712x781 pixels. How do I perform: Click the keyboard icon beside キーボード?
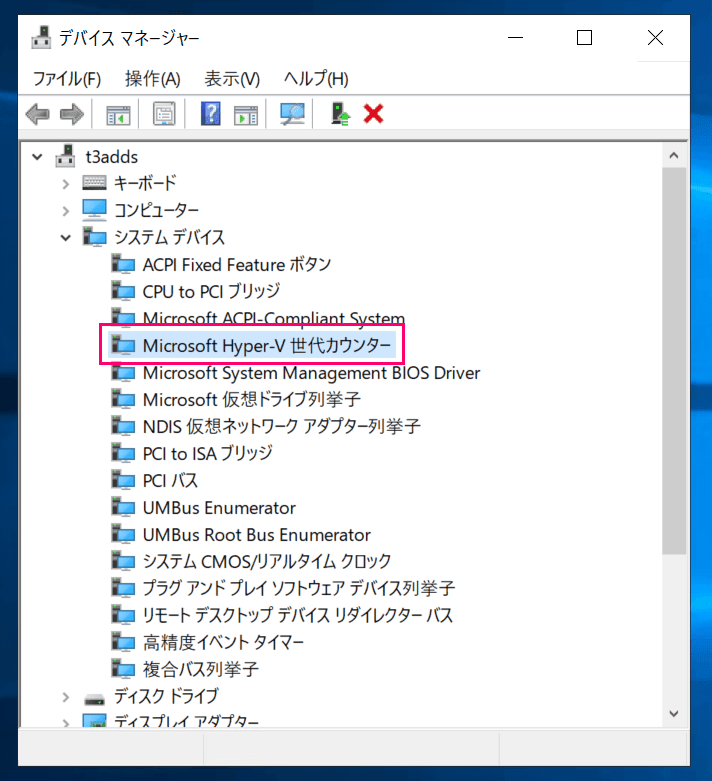(94, 182)
